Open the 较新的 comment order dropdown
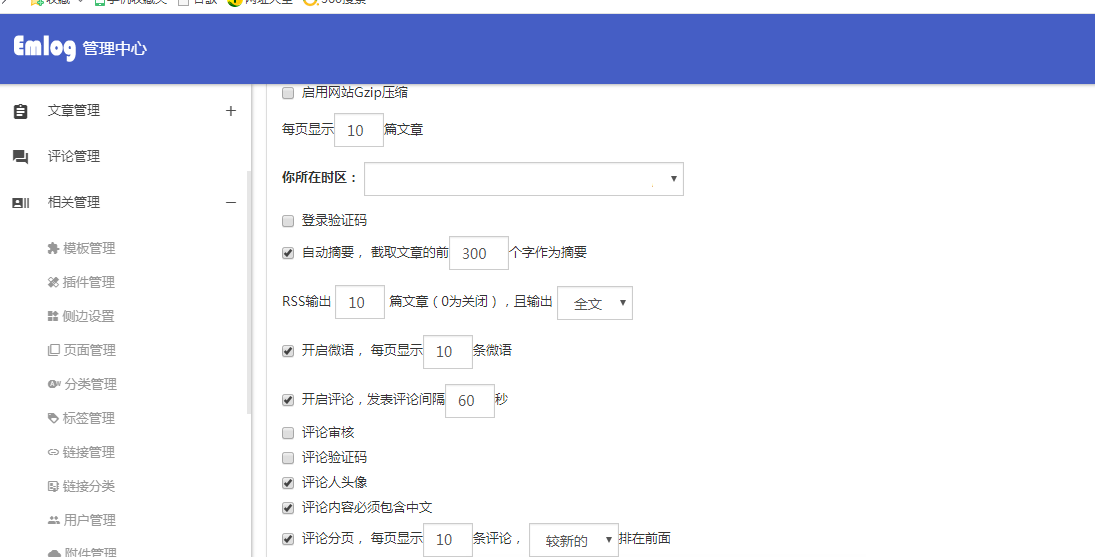 coord(574,540)
